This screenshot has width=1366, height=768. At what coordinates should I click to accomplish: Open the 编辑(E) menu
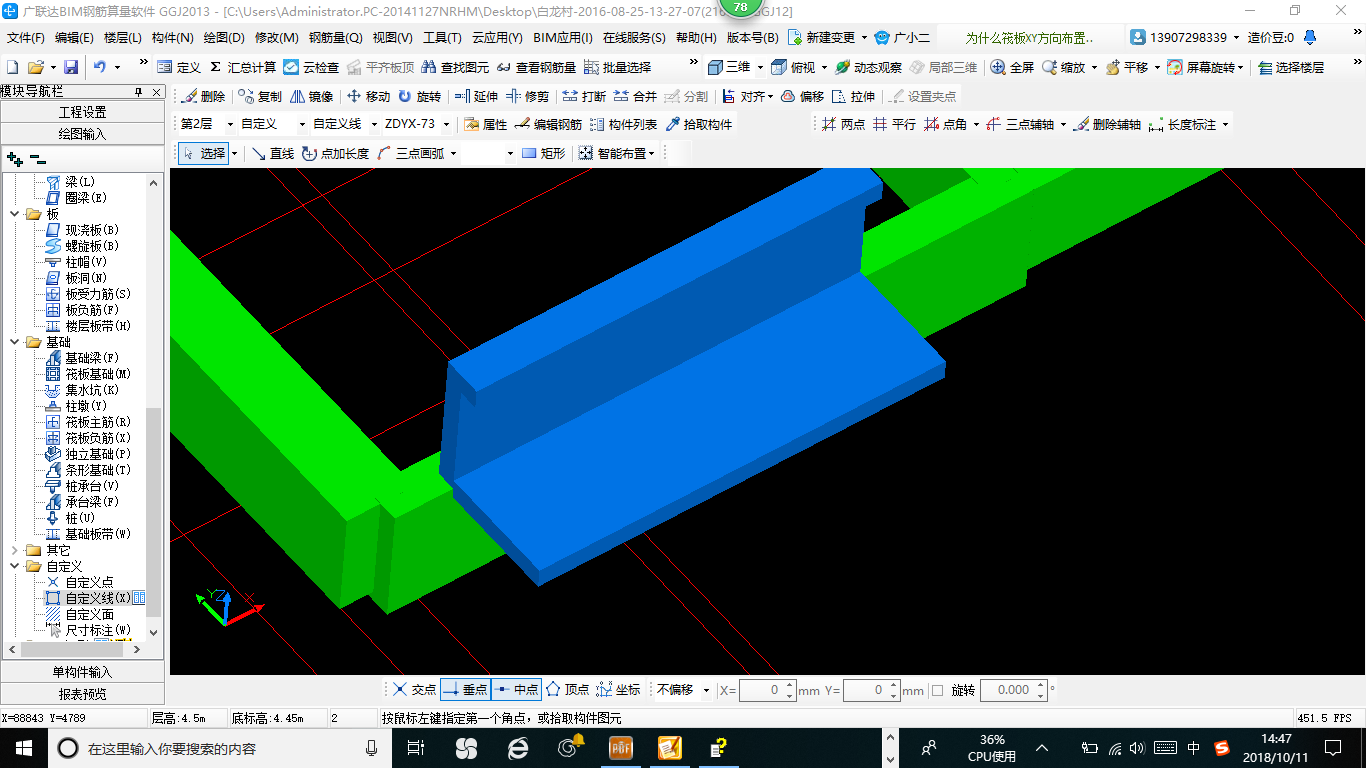click(x=74, y=38)
